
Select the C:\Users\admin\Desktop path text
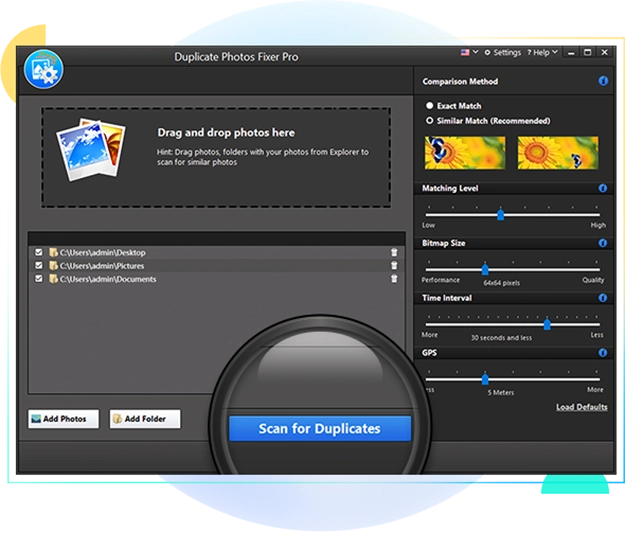(x=102, y=253)
